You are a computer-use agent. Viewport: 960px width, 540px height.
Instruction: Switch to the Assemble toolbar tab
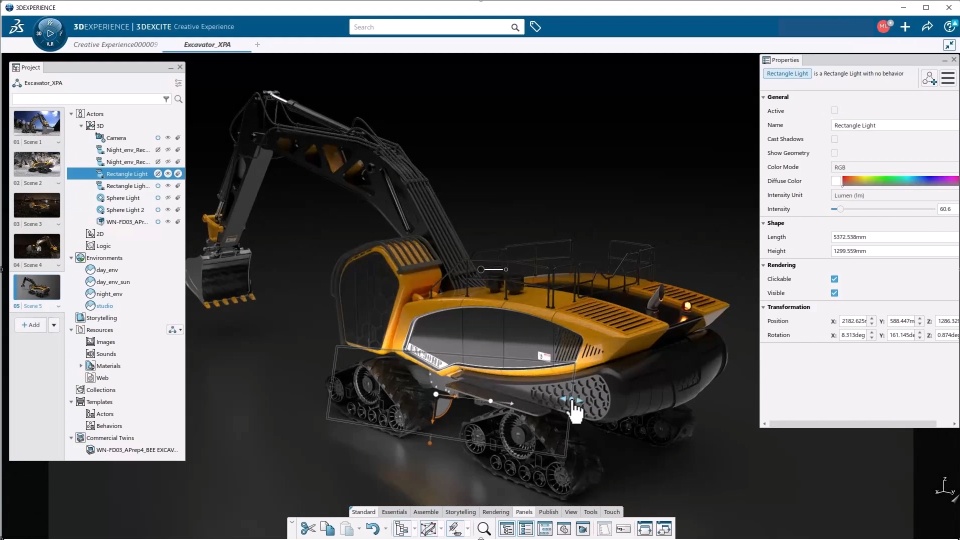(426, 512)
